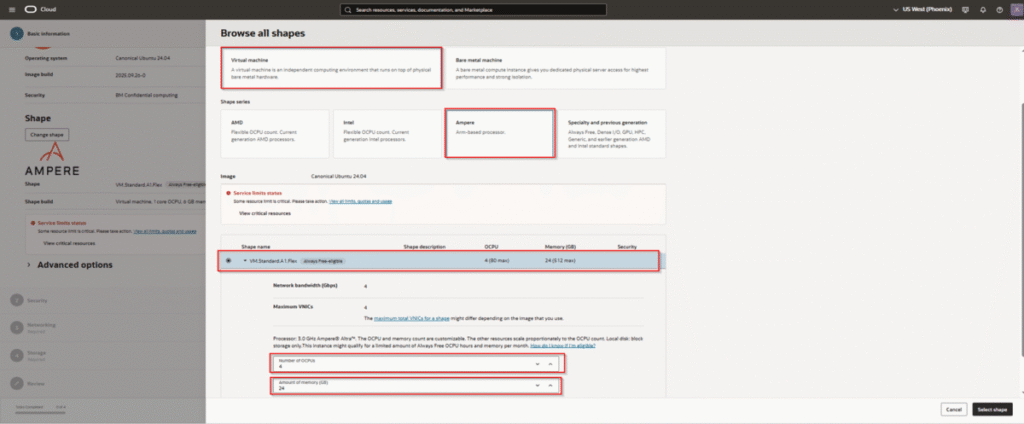Increase the Number of OCPUs with up arrow
1024x424 pixels.
[550, 363]
